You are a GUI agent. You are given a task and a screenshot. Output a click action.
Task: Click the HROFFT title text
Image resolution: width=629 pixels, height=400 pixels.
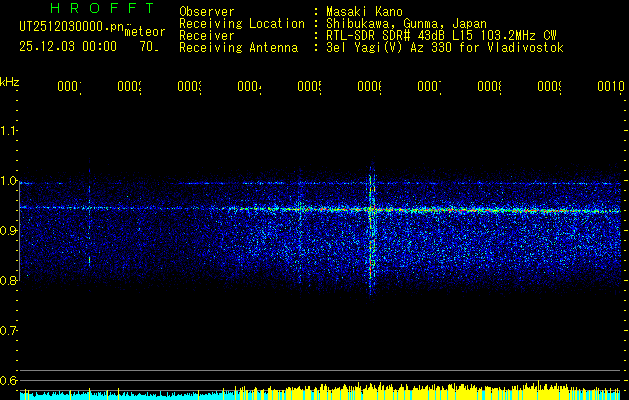click(x=103, y=8)
